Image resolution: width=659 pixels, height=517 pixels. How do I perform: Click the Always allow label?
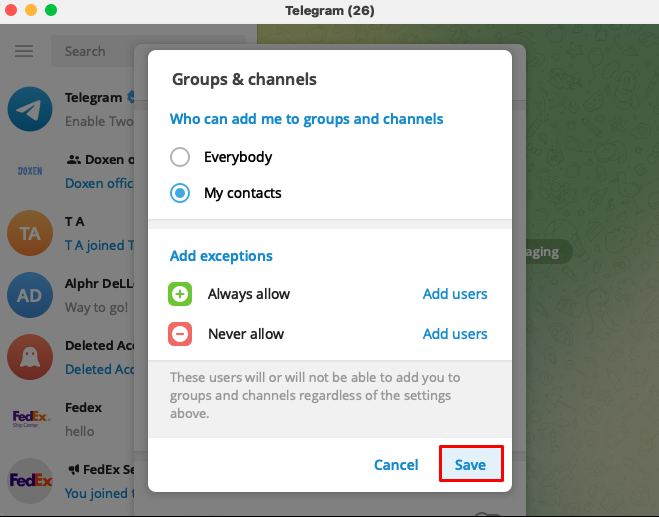(248, 294)
